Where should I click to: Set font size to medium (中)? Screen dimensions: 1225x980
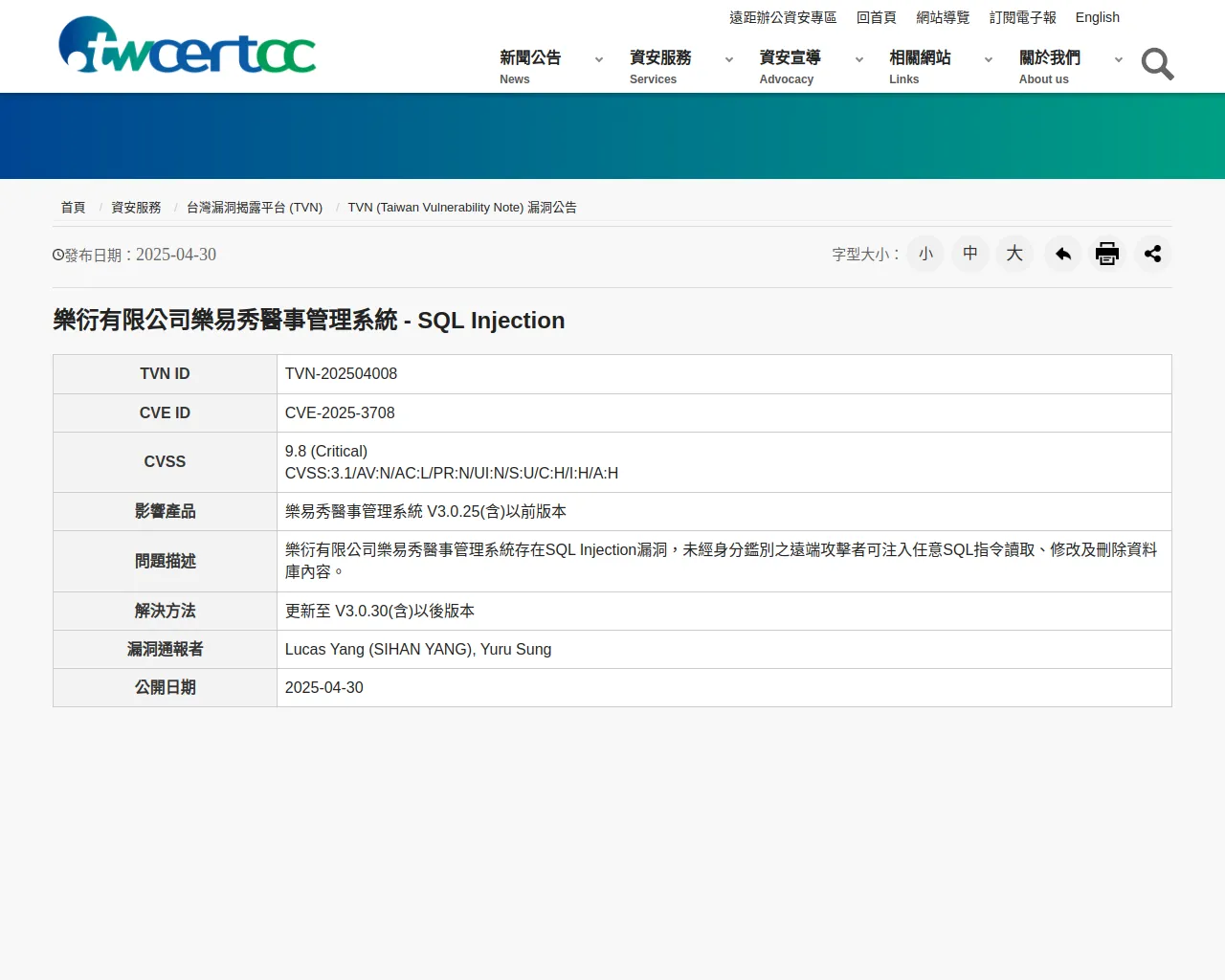[x=970, y=254]
